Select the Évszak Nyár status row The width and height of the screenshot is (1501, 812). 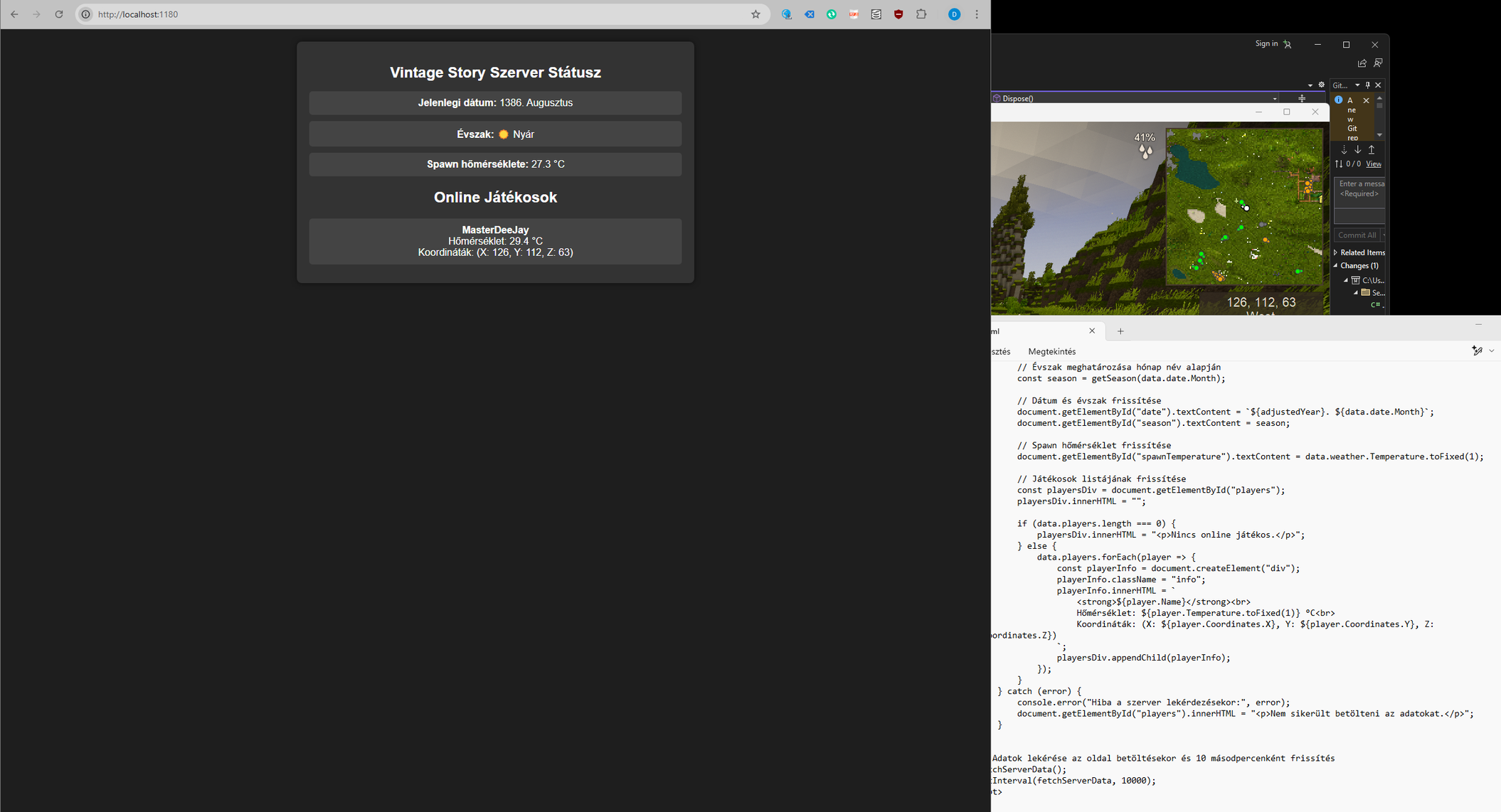click(495, 134)
